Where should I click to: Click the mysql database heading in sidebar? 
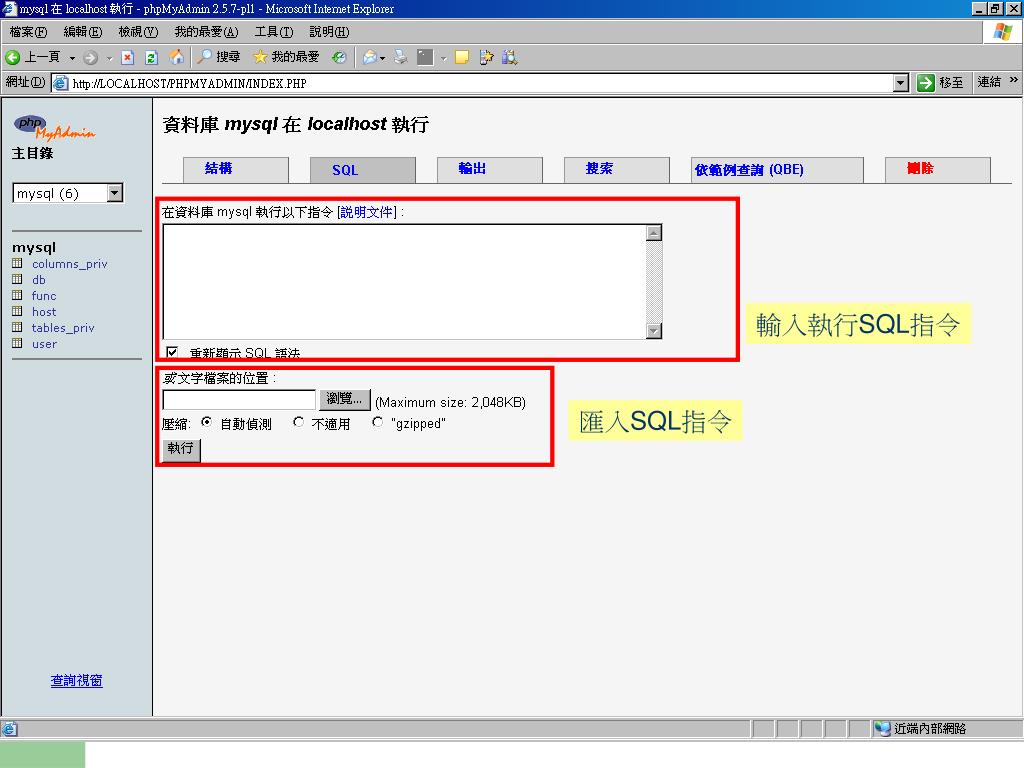coord(34,248)
